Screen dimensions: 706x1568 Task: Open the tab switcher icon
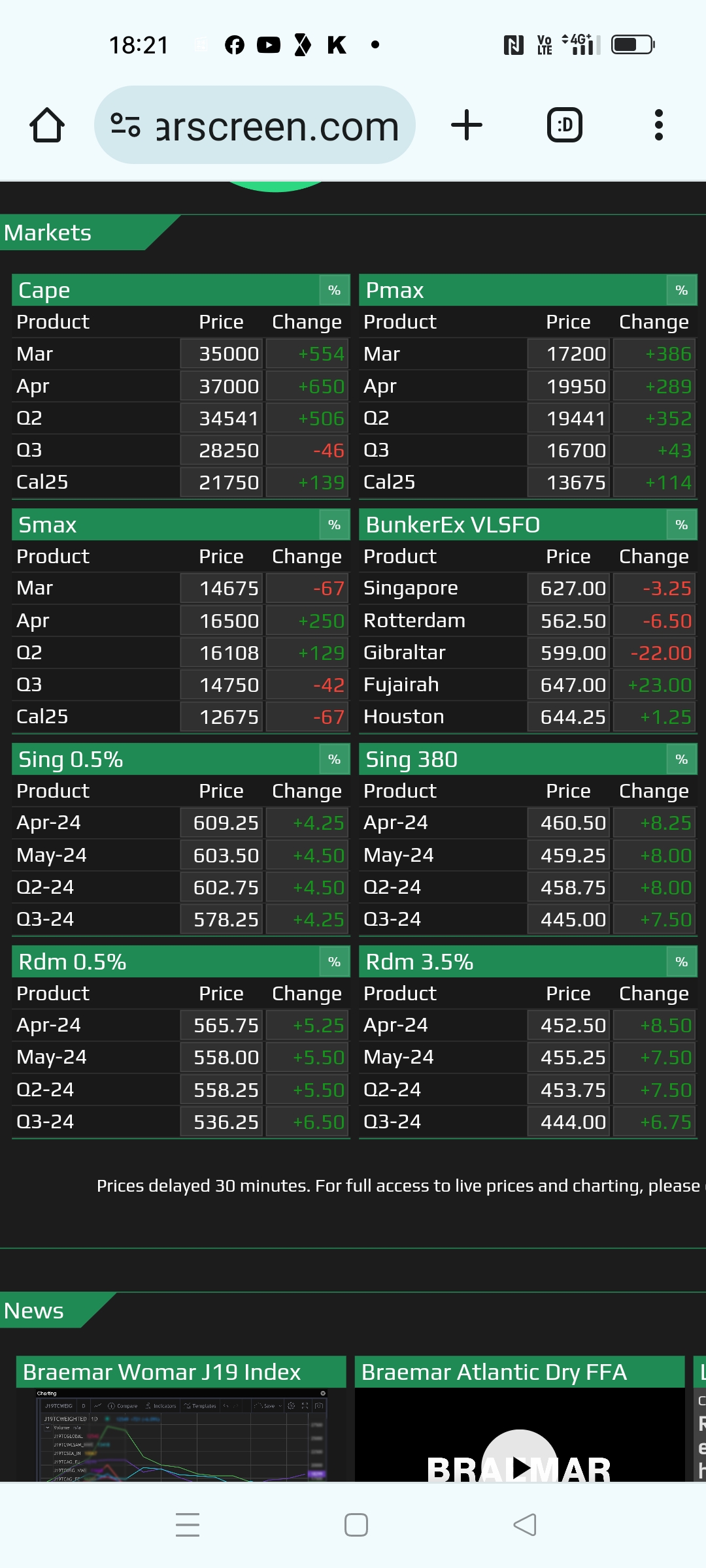pyautogui.click(x=564, y=125)
